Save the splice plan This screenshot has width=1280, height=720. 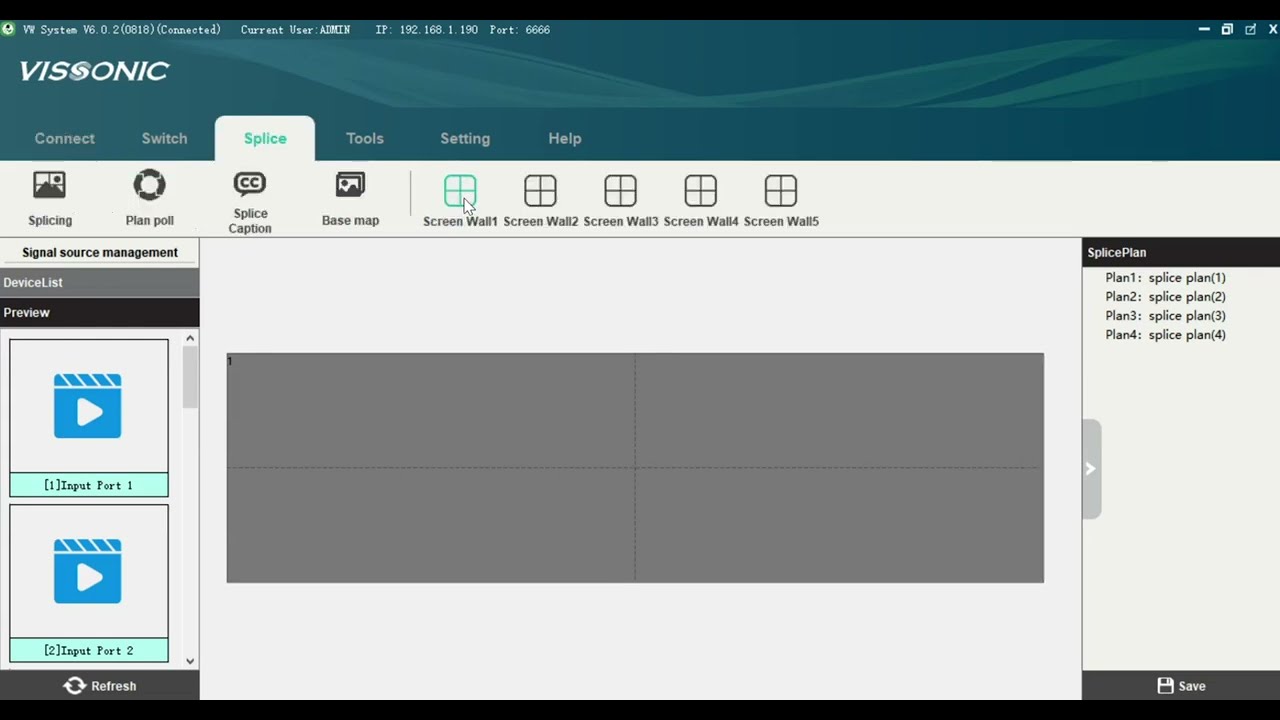1181,686
